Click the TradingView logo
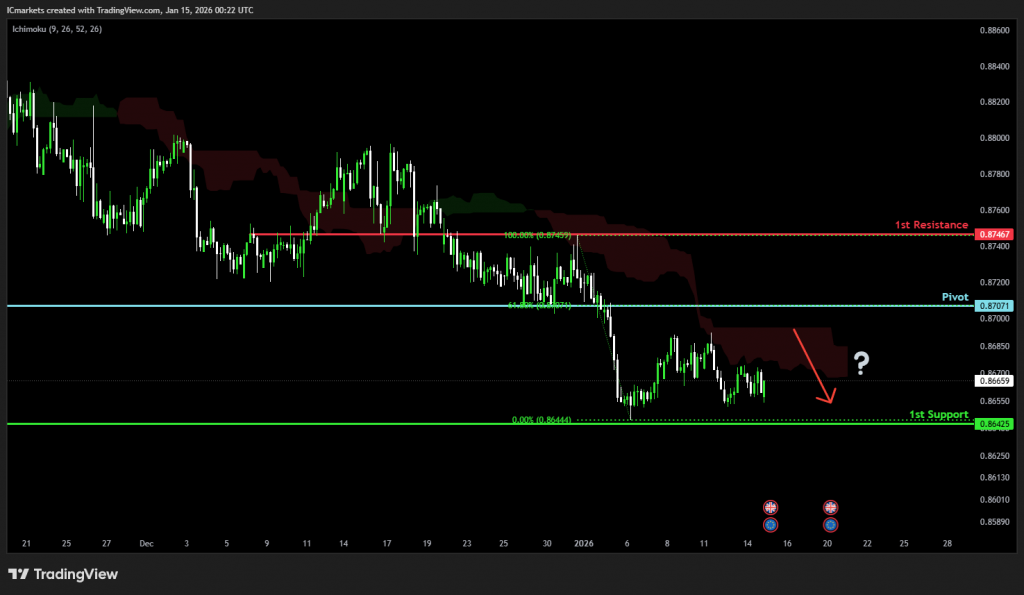 tap(63, 574)
